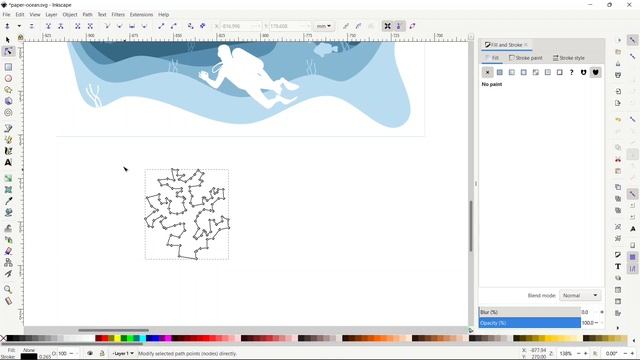This screenshot has height=360, width=640.
Task: Toggle show transformation handles for nodes
Action: [x=387, y=26]
